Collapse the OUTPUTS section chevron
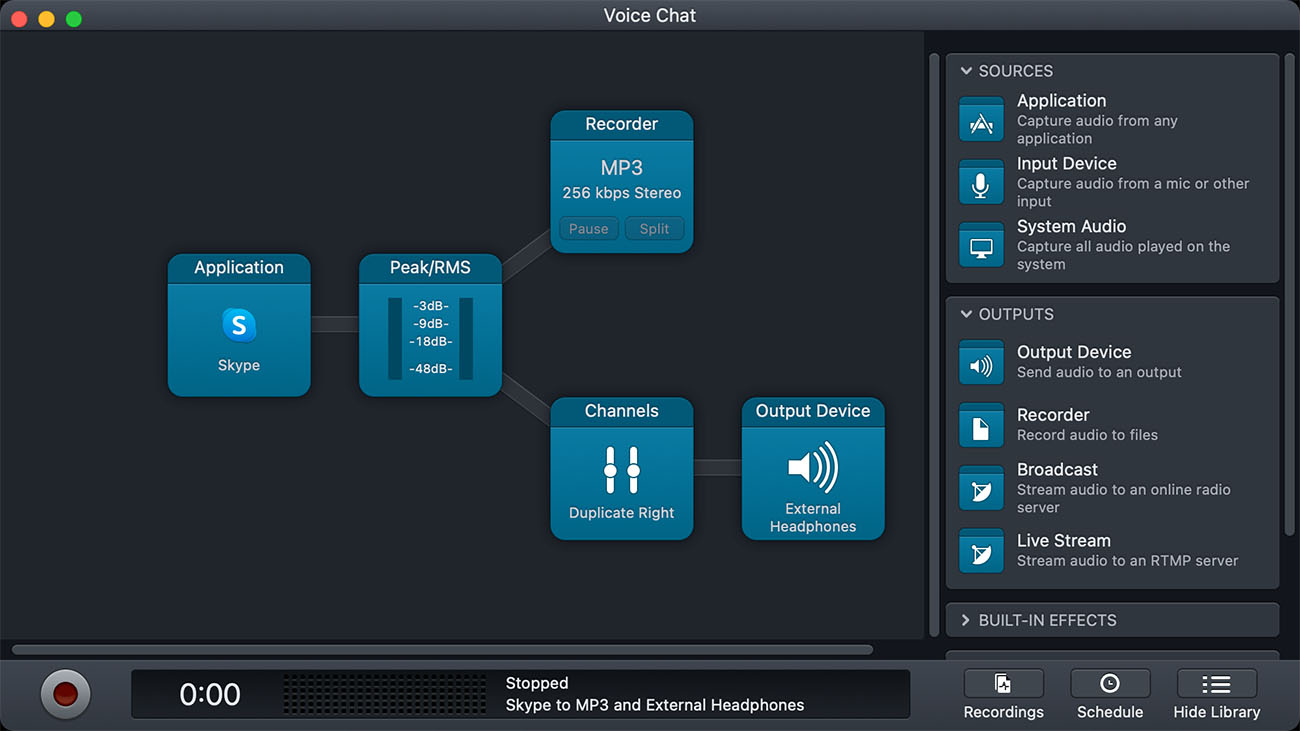Screen dimensions: 1300x731 (x=966, y=314)
